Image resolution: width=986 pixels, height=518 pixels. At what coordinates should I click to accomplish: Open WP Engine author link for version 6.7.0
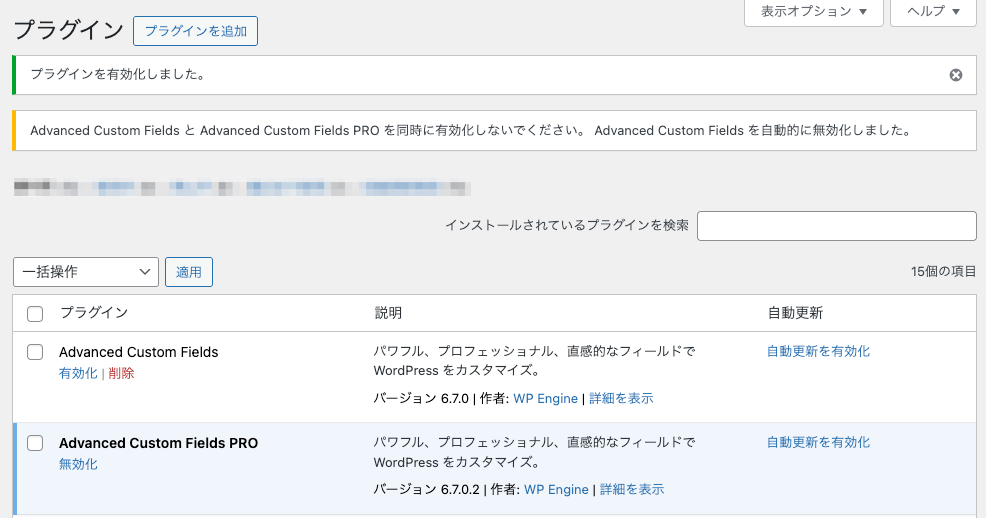pos(545,398)
